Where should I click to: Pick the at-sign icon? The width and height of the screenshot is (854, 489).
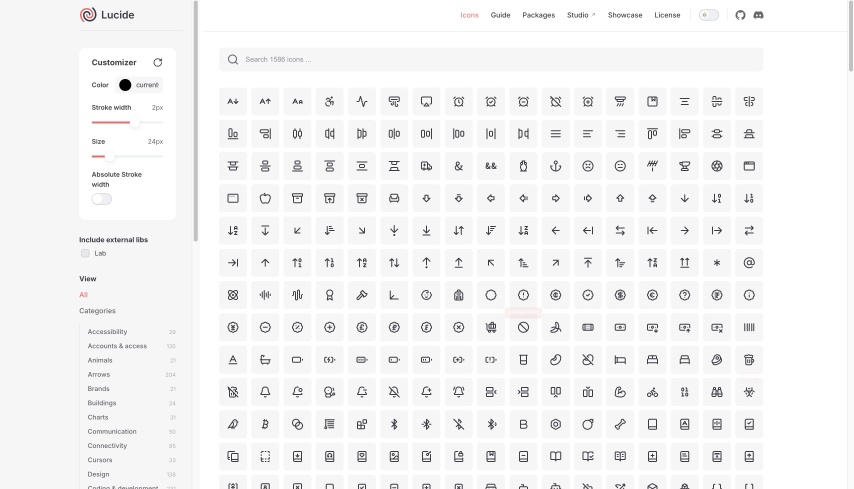748,263
